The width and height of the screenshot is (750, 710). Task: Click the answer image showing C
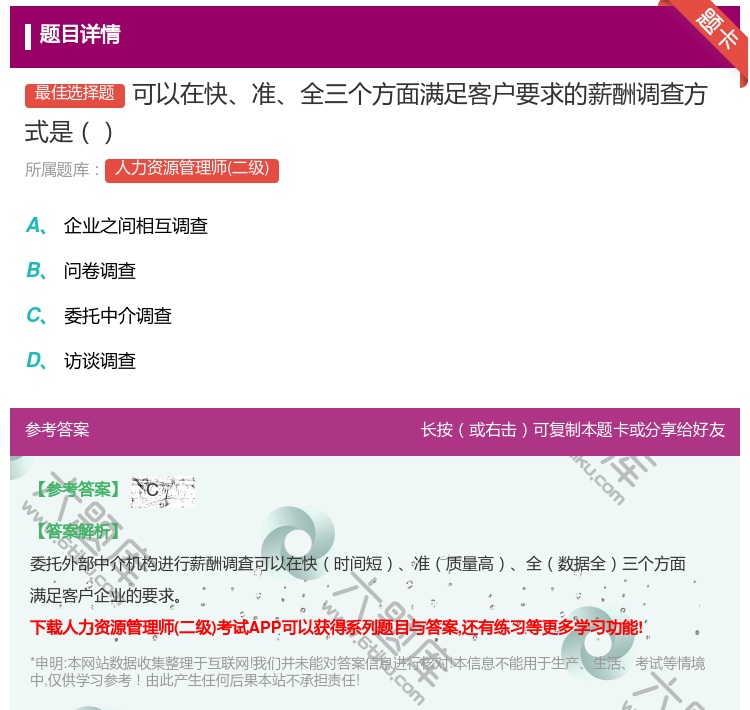coord(163,492)
